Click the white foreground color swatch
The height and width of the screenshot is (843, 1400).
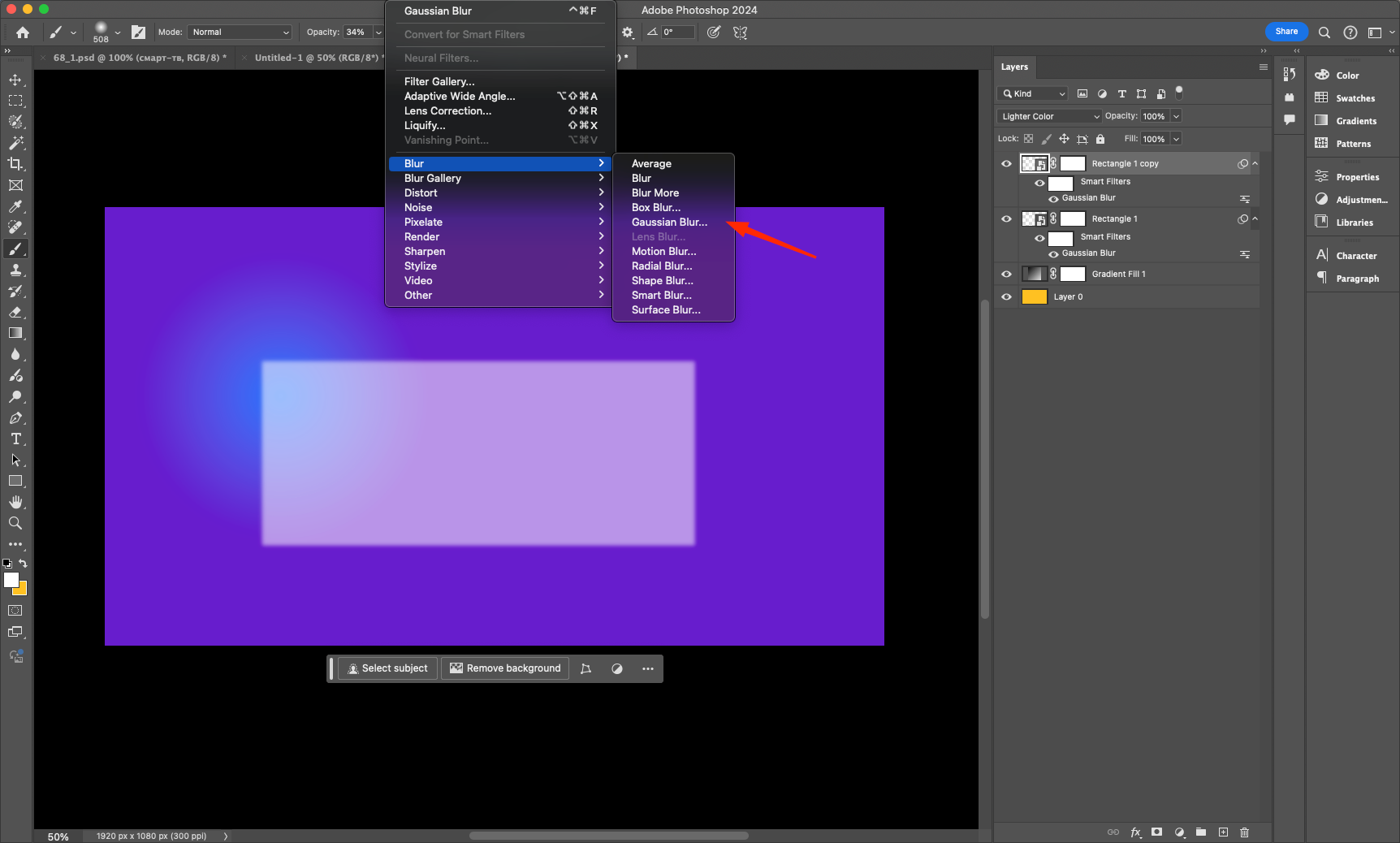tap(10, 579)
